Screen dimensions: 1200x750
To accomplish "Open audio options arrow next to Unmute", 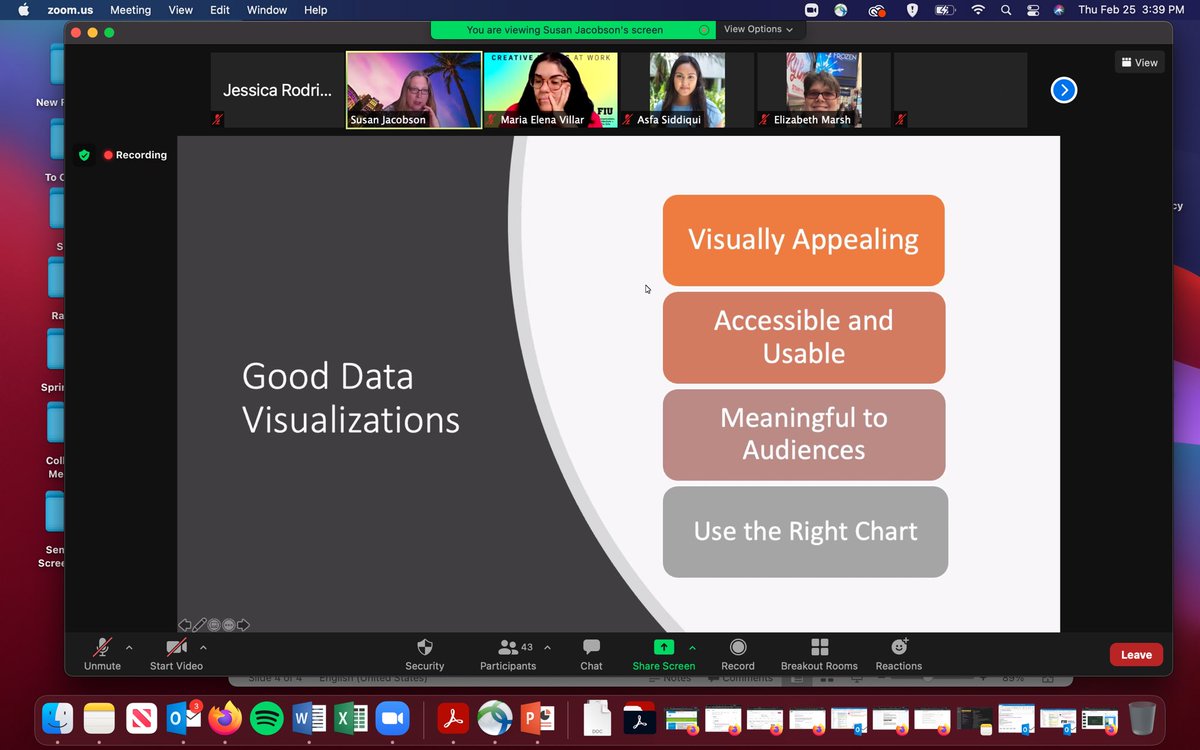I will point(129,647).
